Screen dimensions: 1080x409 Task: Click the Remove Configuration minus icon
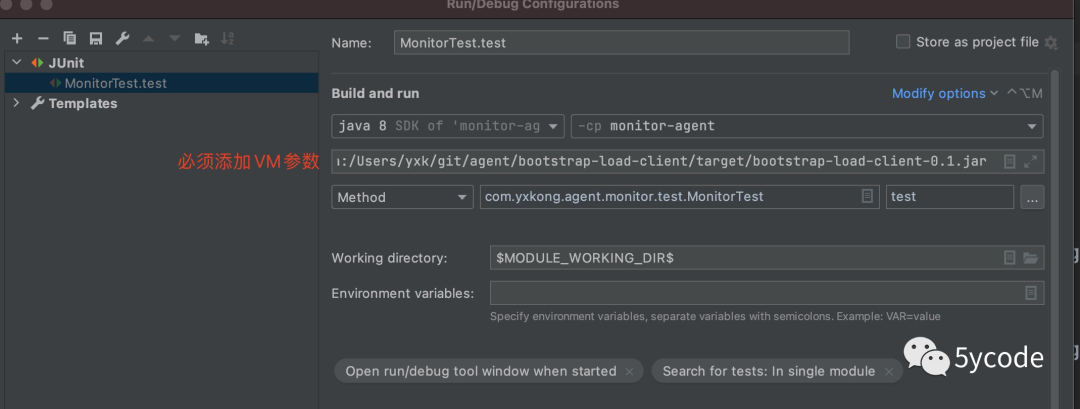point(43,38)
